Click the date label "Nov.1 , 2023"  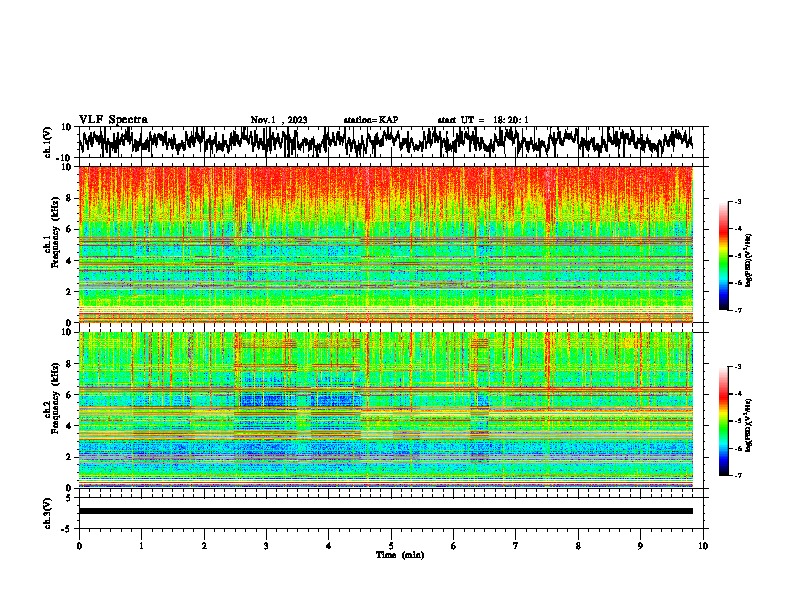click(x=279, y=120)
